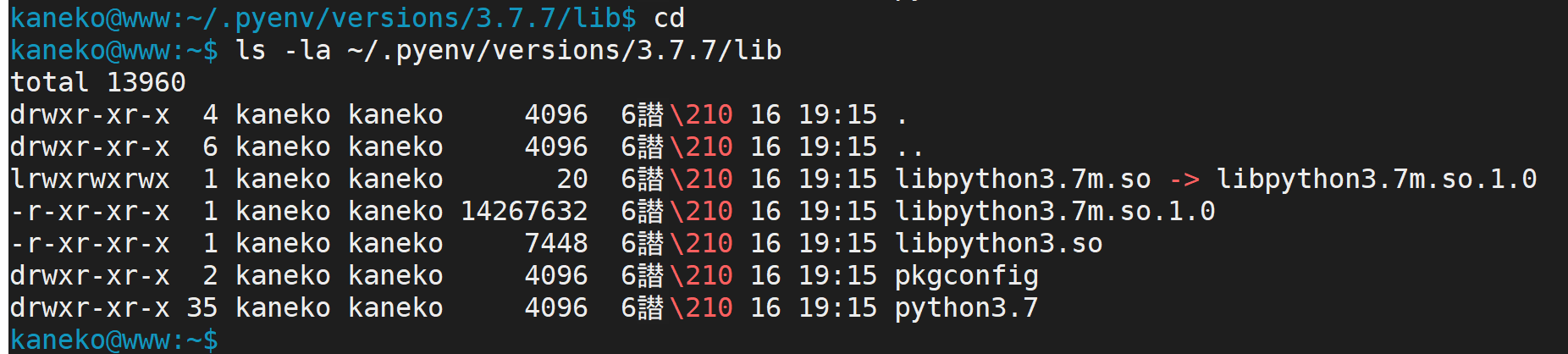
Task: Click the 'total 13960' line
Action: [98, 83]
